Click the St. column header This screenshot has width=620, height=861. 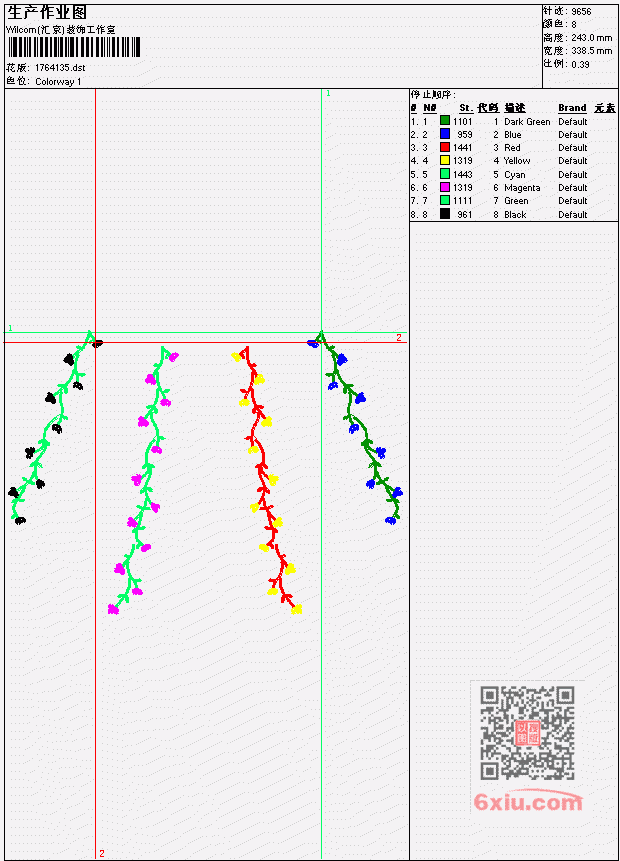466,108
